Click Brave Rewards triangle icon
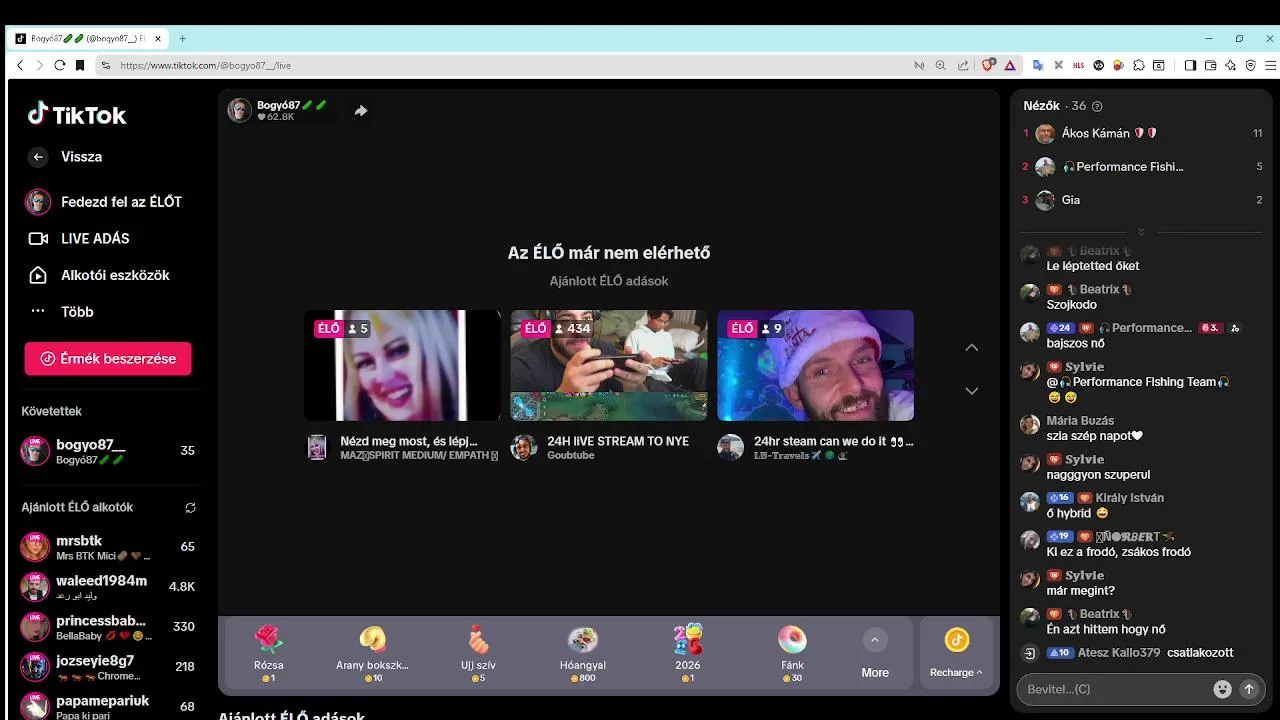Image resolution: width=1280 pixels, height=720 pixels. [x=1010, y=65]
